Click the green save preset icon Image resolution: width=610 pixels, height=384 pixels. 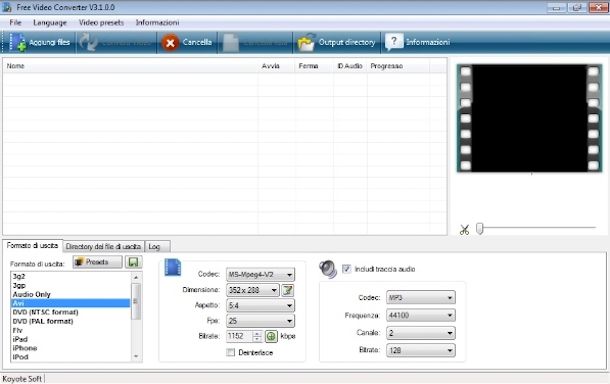pyautogui.click(x=133, y=262)
